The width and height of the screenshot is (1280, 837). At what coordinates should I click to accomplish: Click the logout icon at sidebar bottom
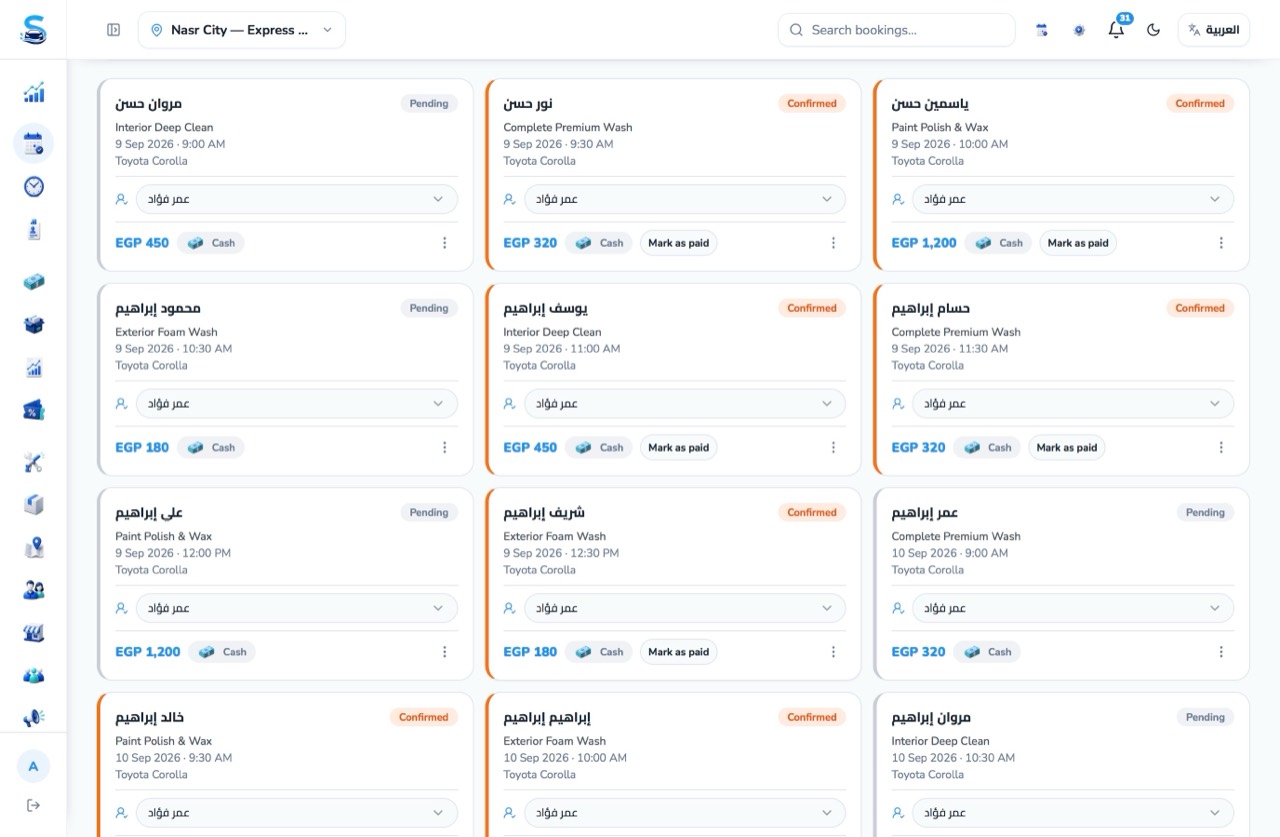pyautogui.click(x=33, y=805)
